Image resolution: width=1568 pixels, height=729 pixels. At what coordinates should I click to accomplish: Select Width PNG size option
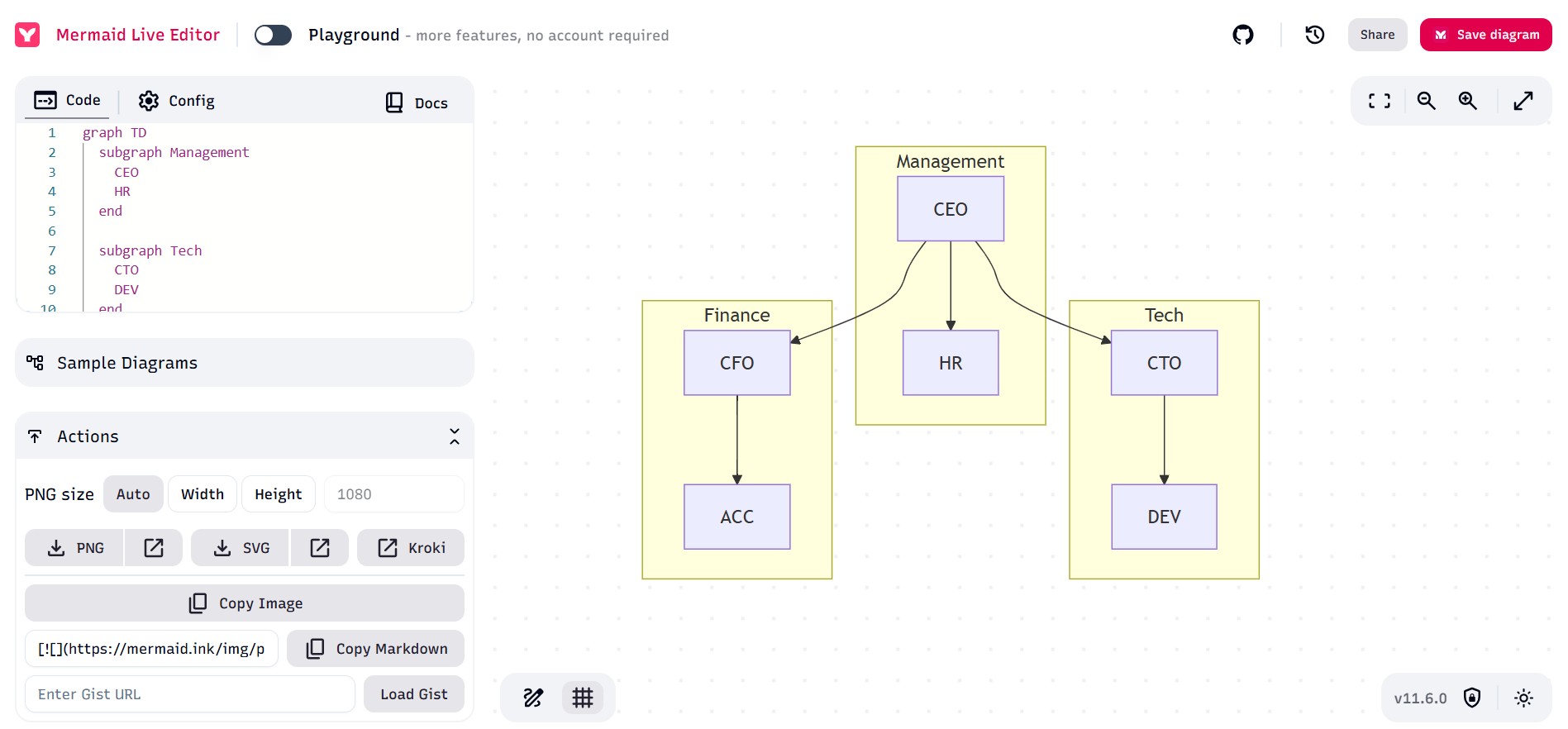point(203,494)
